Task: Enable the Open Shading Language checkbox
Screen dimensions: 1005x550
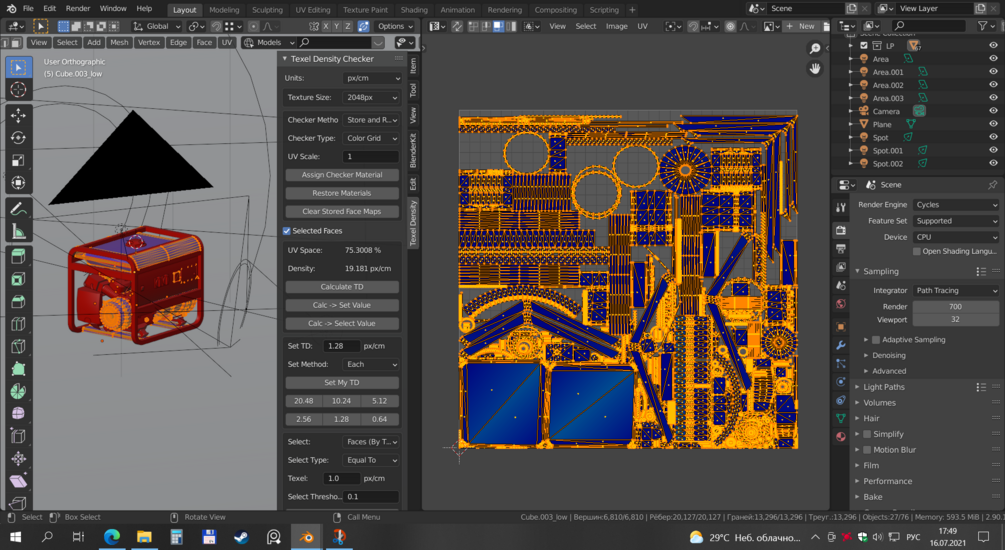Action: point(917,251)
